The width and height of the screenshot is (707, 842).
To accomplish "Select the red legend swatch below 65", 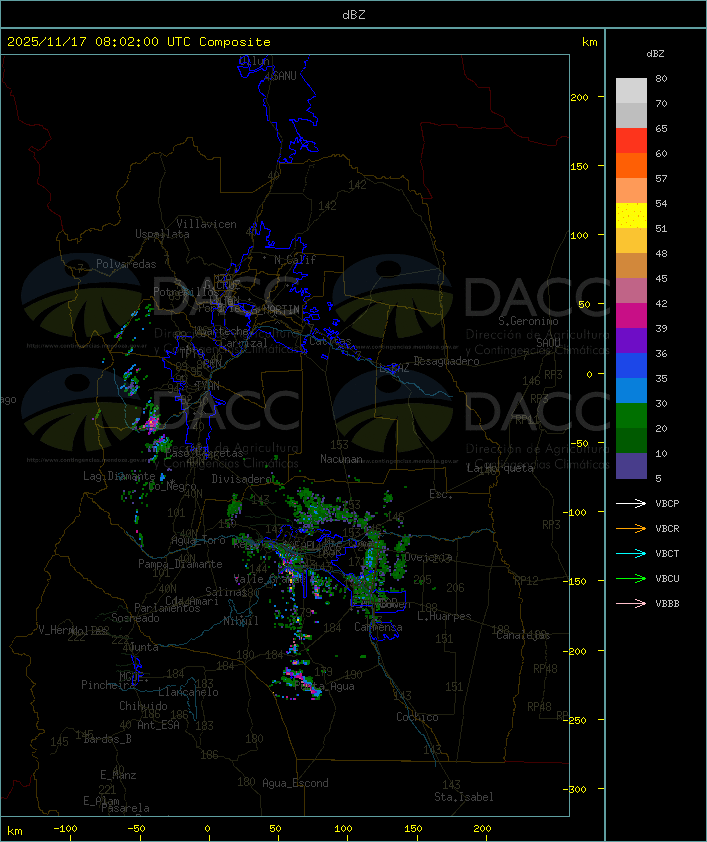I will click(x=631, y=140).
